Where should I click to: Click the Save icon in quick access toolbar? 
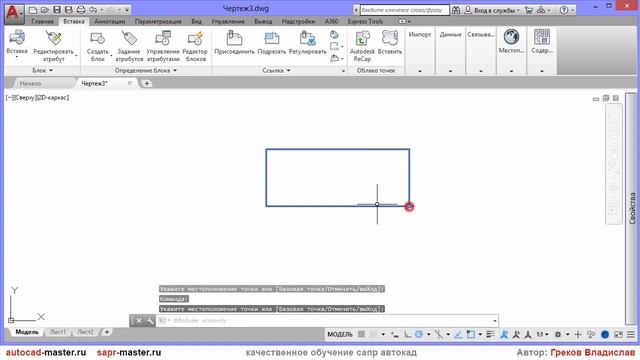57,10
